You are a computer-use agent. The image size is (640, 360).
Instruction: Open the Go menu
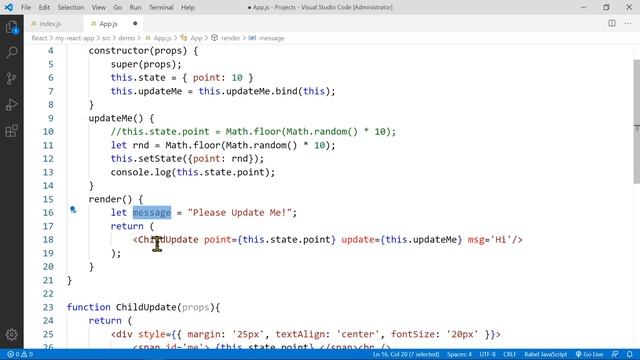pos(118,7)
